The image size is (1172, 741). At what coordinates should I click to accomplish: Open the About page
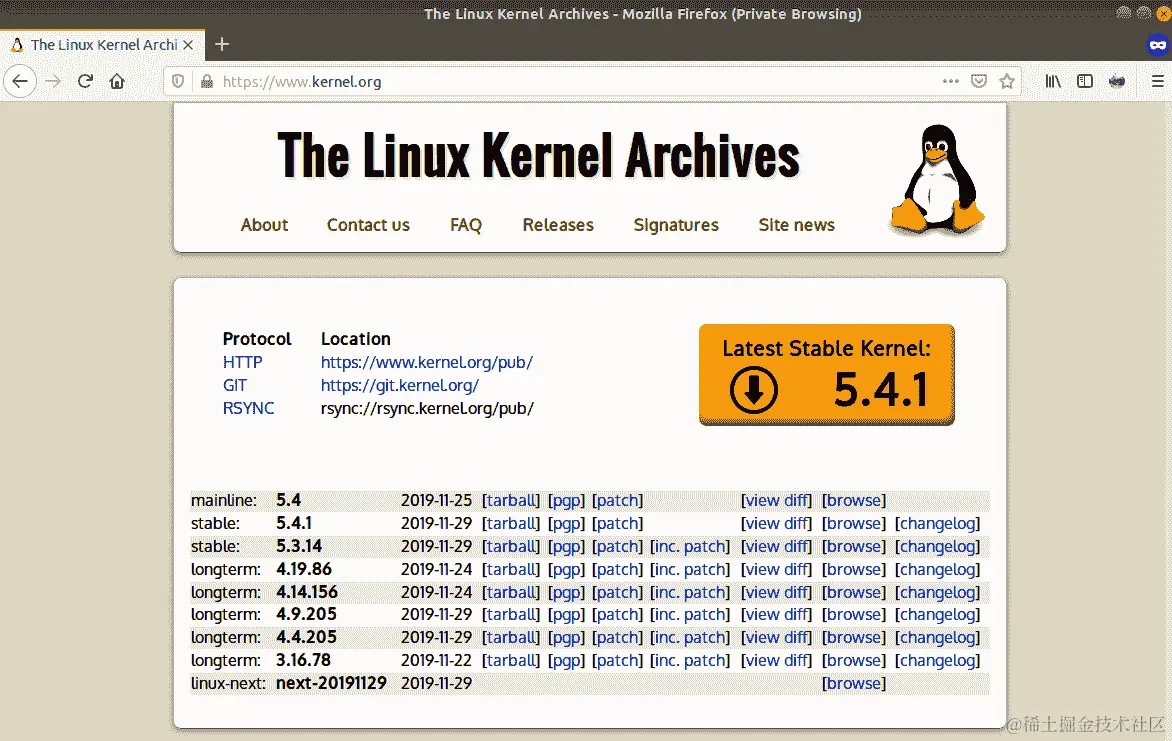point(265,225)
